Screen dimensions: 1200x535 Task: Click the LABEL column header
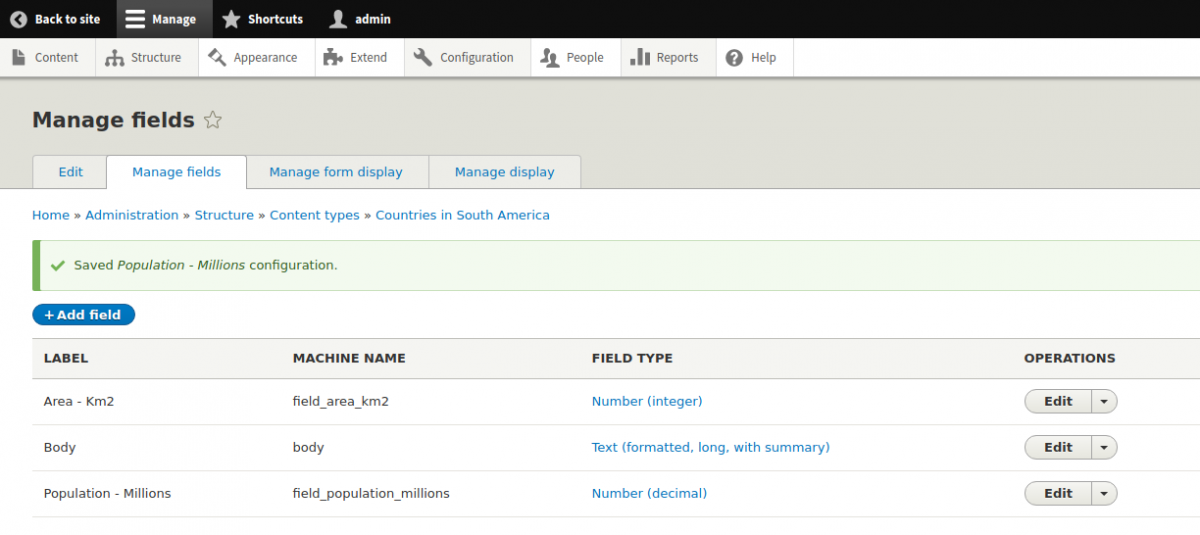(66, 358)
